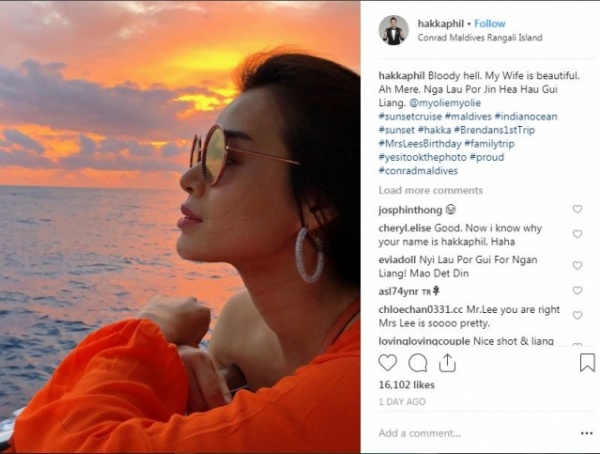Like the post with heart icon

[x=388, y=363]
